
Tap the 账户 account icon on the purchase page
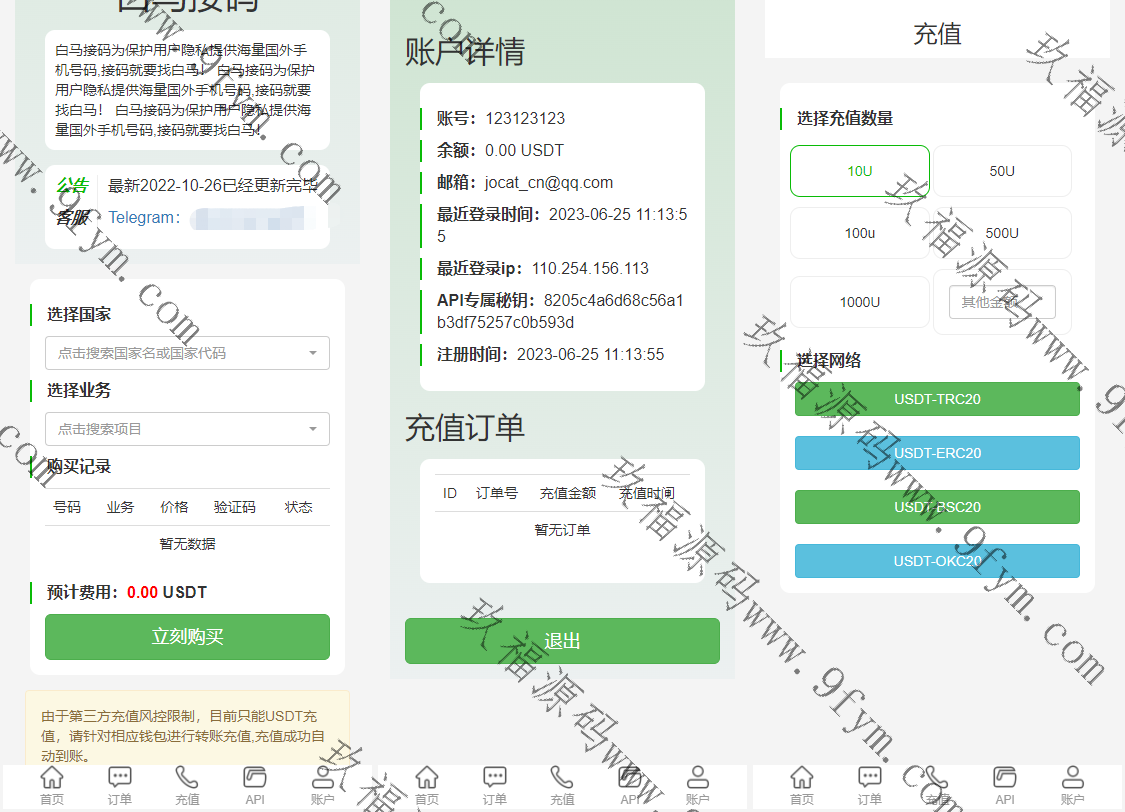coord(323,778)
